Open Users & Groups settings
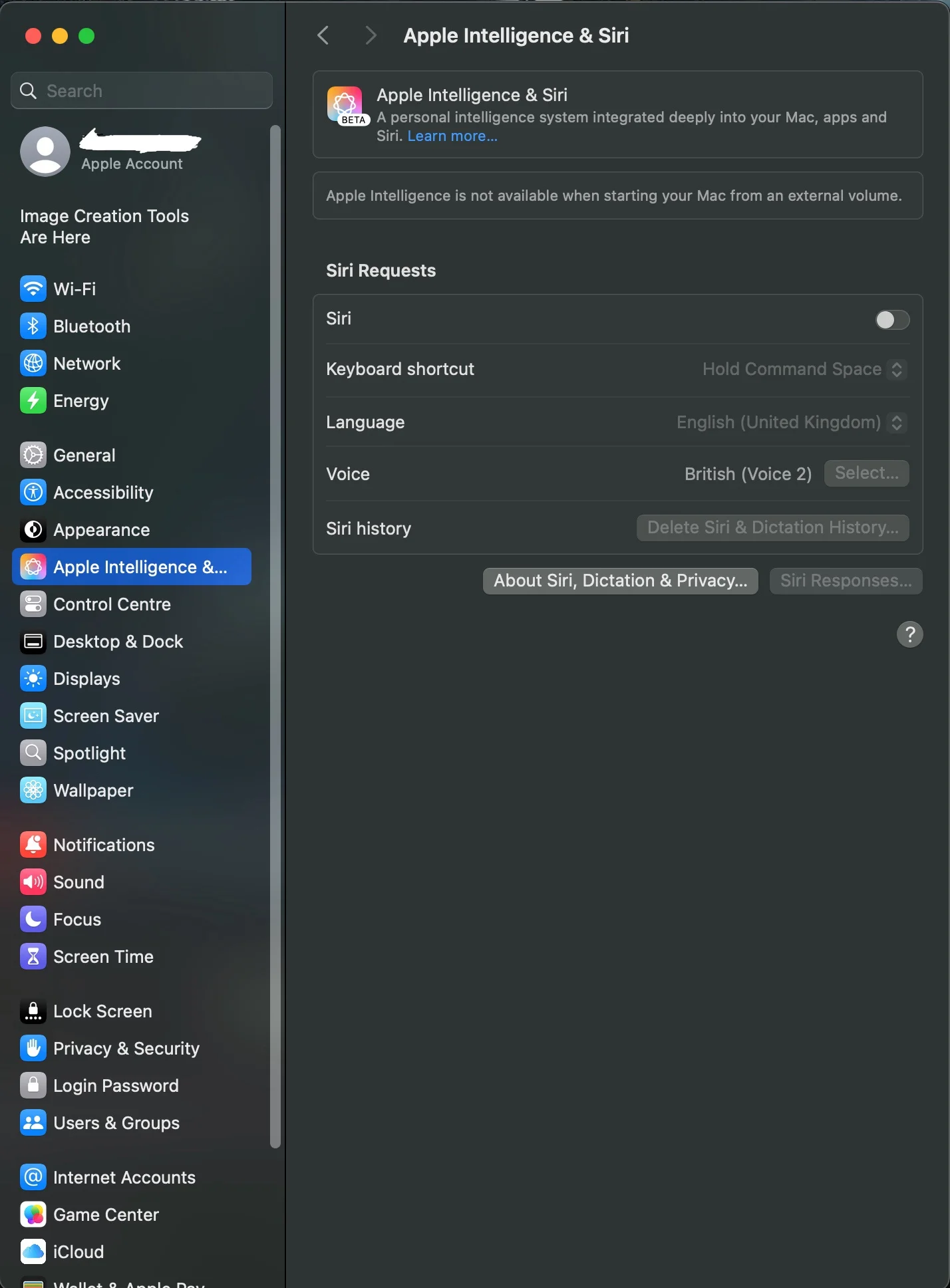Screen dimensions: 950x1288 coord(132,1122)
